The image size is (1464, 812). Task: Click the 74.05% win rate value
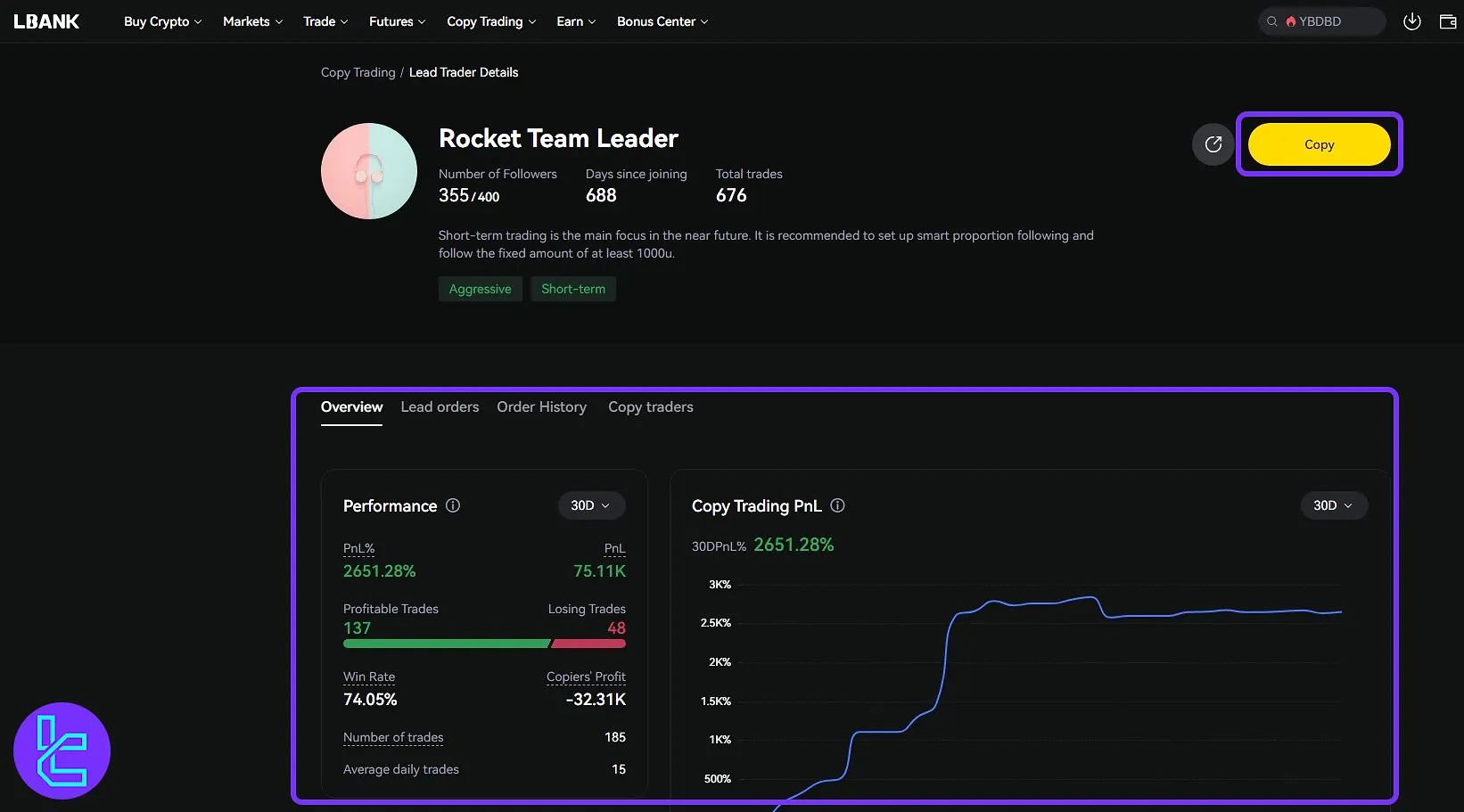coord(370,700)
